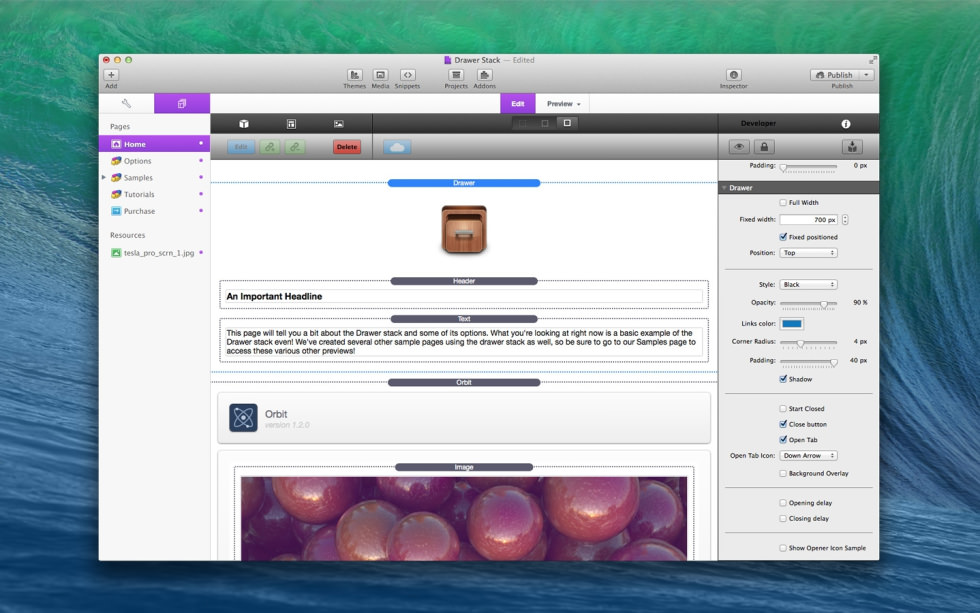Screen dimensions: 980x613
Task: Click the Add page plus button
Action: click(111, 75)
